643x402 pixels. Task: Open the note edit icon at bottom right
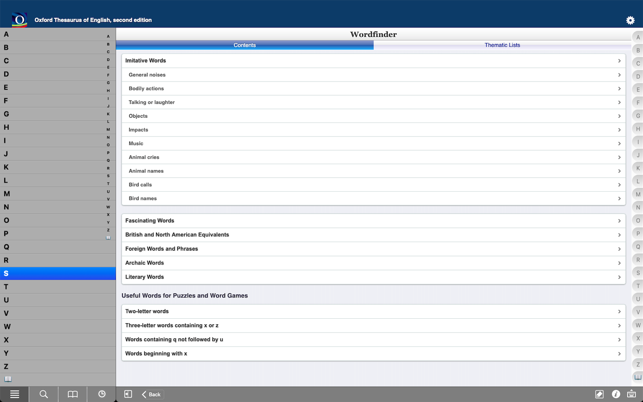599,394
